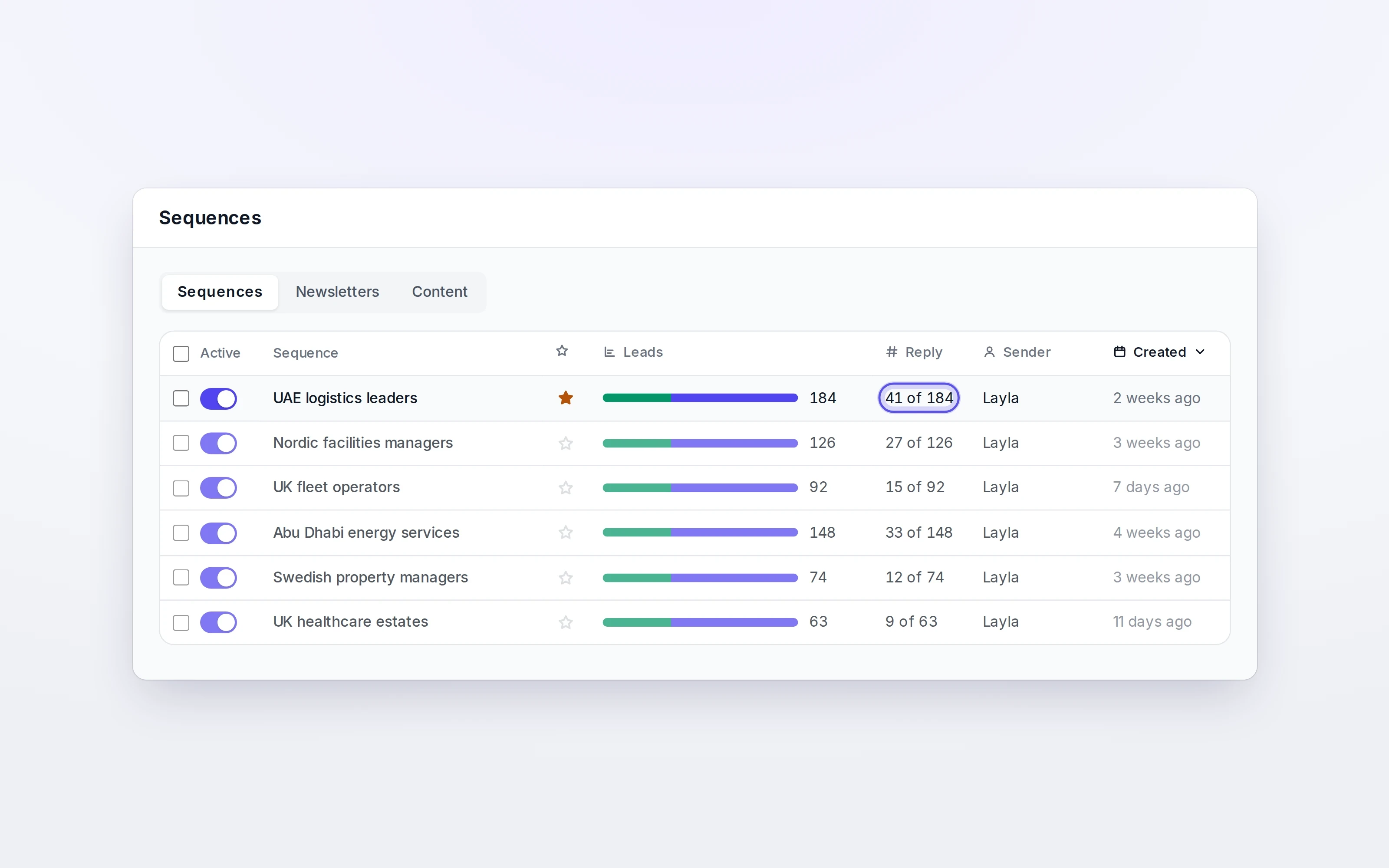The width and height of the screenshot is (1389, 868).
Task: Unstar the UAE logistics leaders sequence
Action: point(565,398)
